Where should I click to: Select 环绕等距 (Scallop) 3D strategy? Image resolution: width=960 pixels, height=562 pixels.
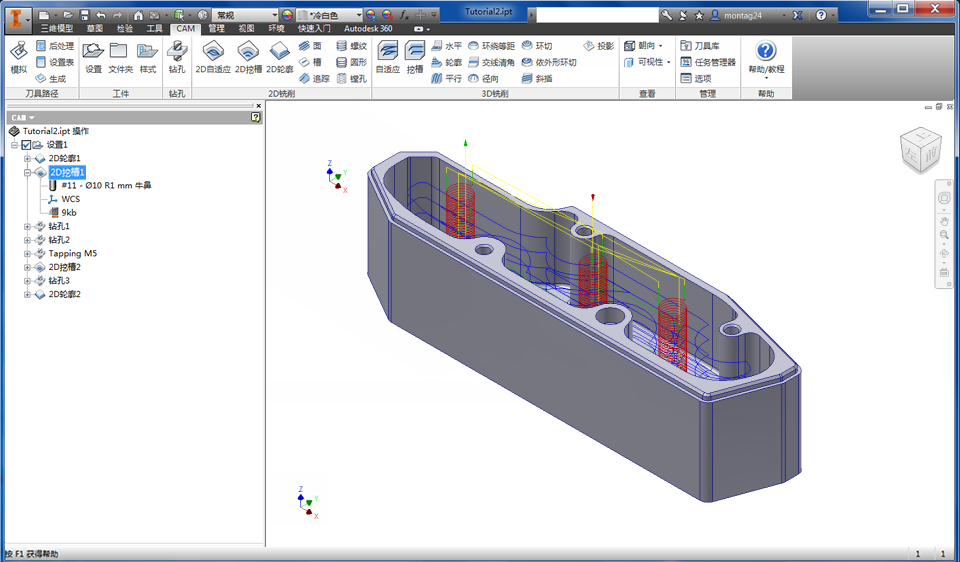pyautogui.click(x=492, y=46)
